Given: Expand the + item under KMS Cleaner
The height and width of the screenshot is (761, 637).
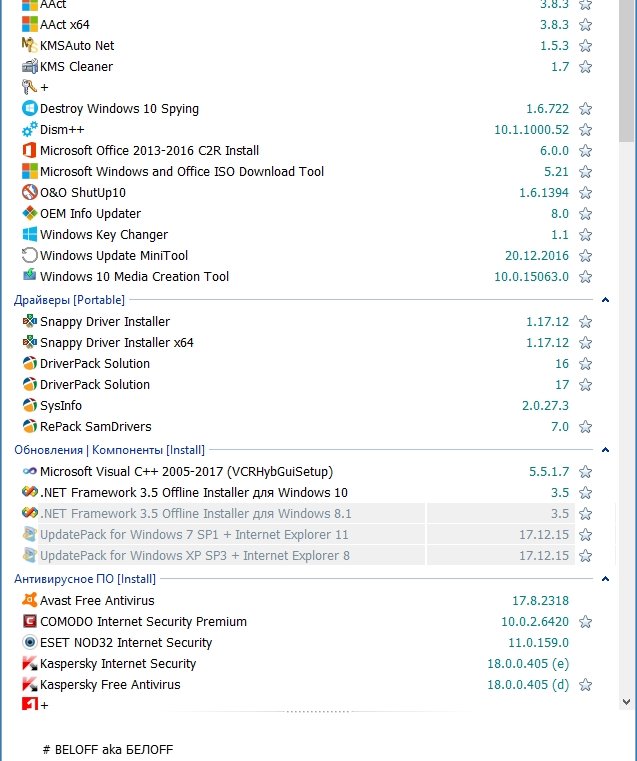Looking at the screenshot, I should click(x=44, y=87).
